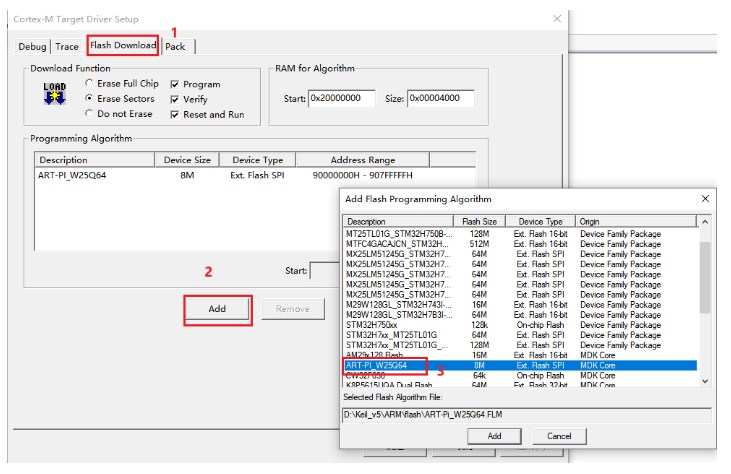Select ART-PI_W25Q64 row in Programming Algorithm
Image resolution: width=731 pixels, height=474 pixels.
[255, 175]
